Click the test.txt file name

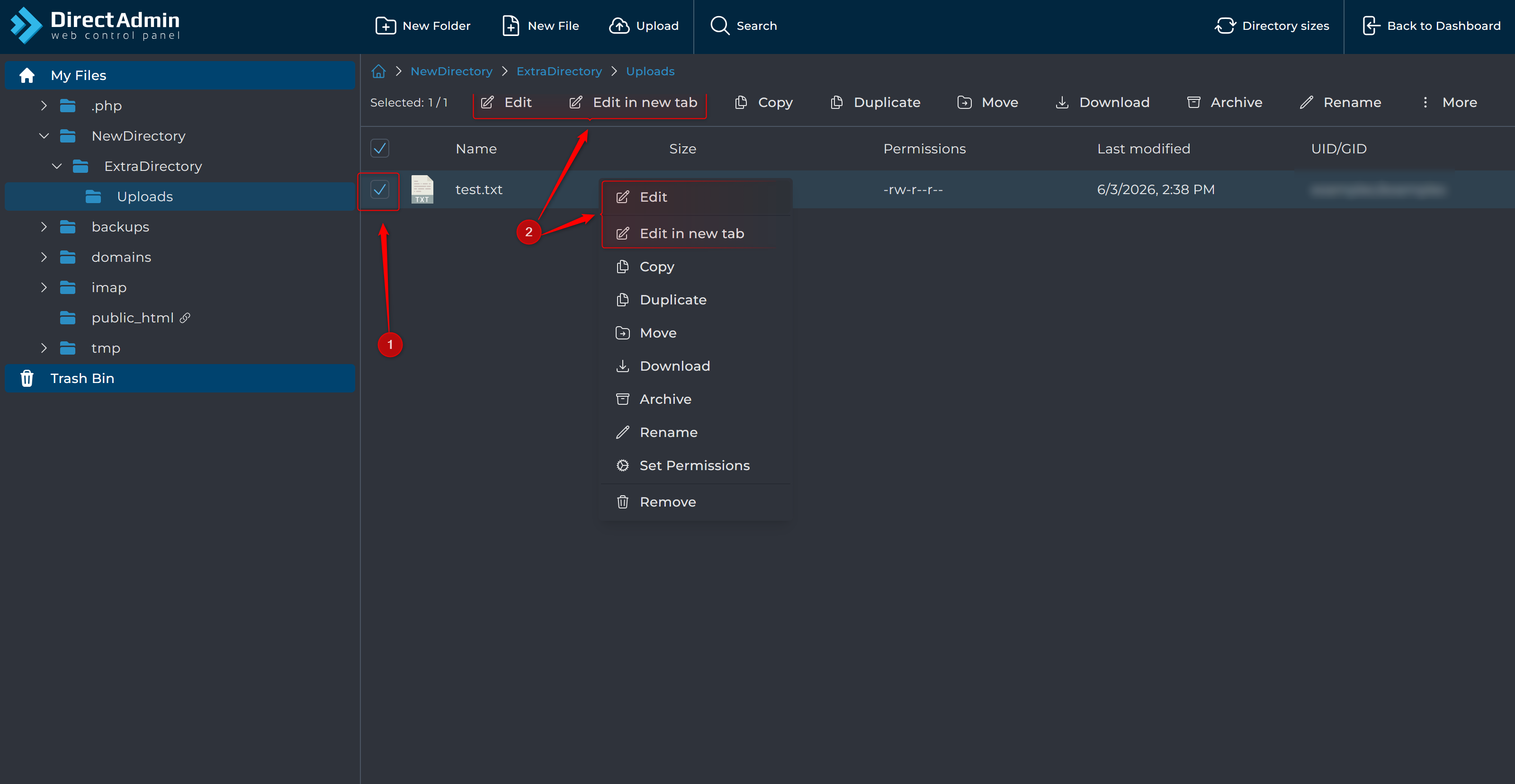coord(479,189)
